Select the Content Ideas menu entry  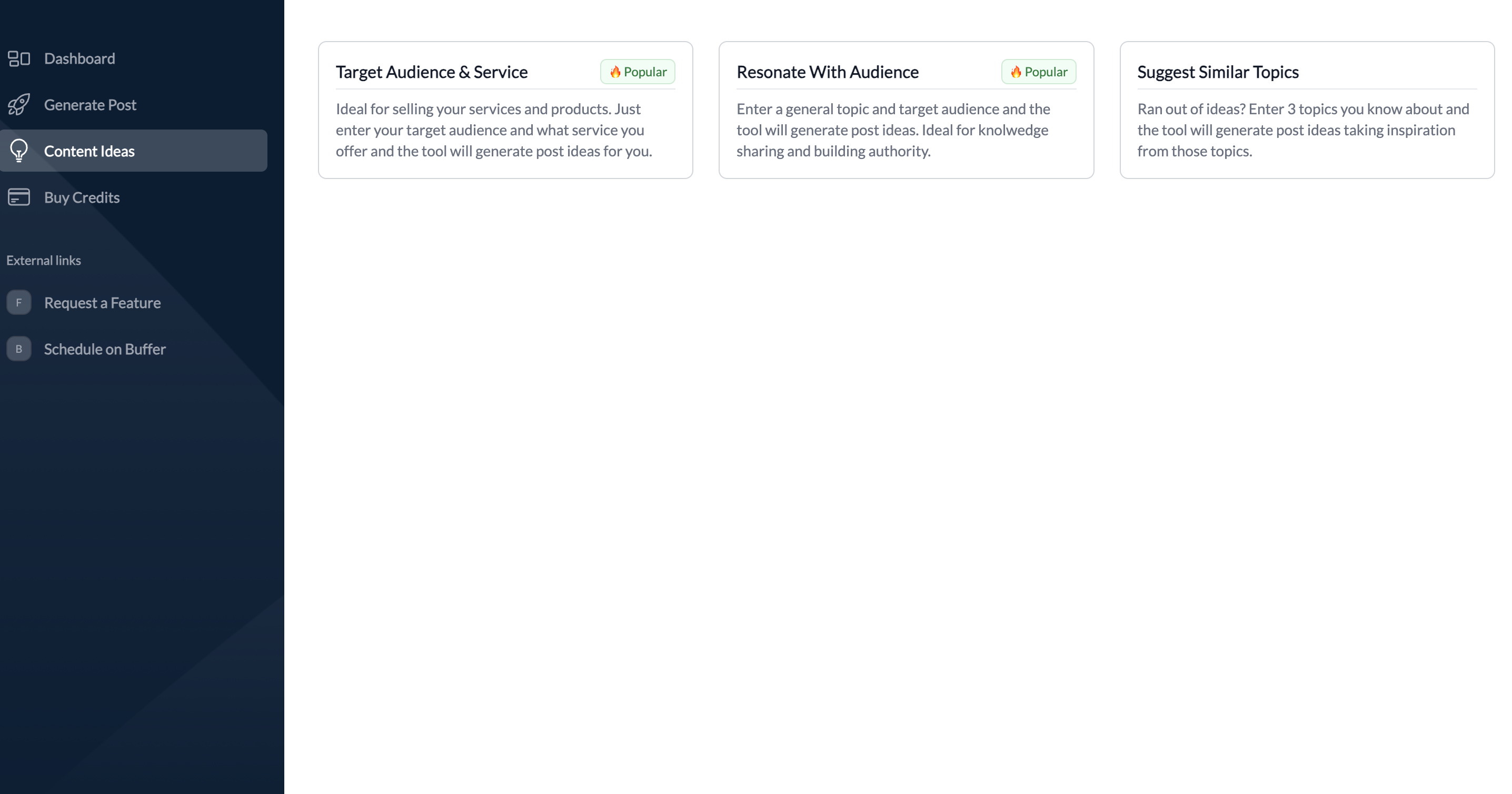point(89,152)
